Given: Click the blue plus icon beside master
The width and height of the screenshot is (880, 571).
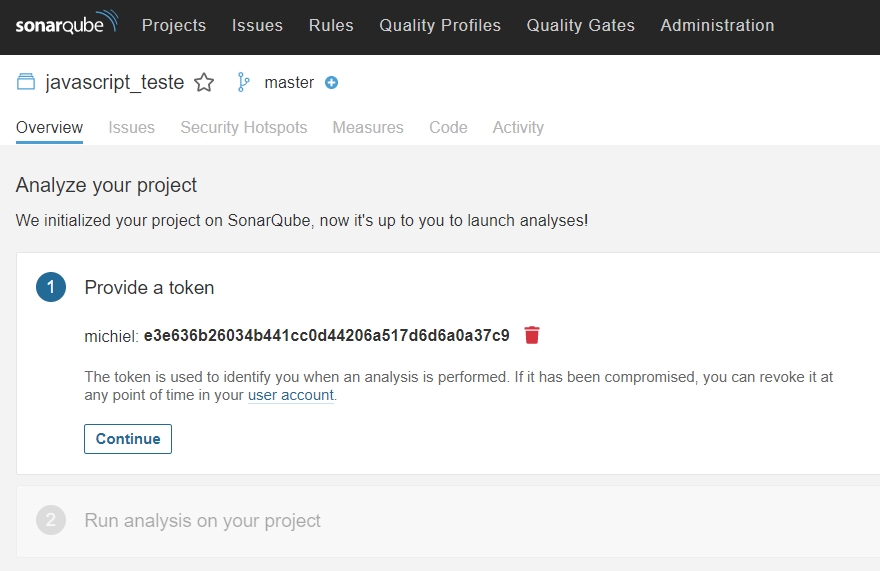Looking at the screenshot, I should [332, 83].
